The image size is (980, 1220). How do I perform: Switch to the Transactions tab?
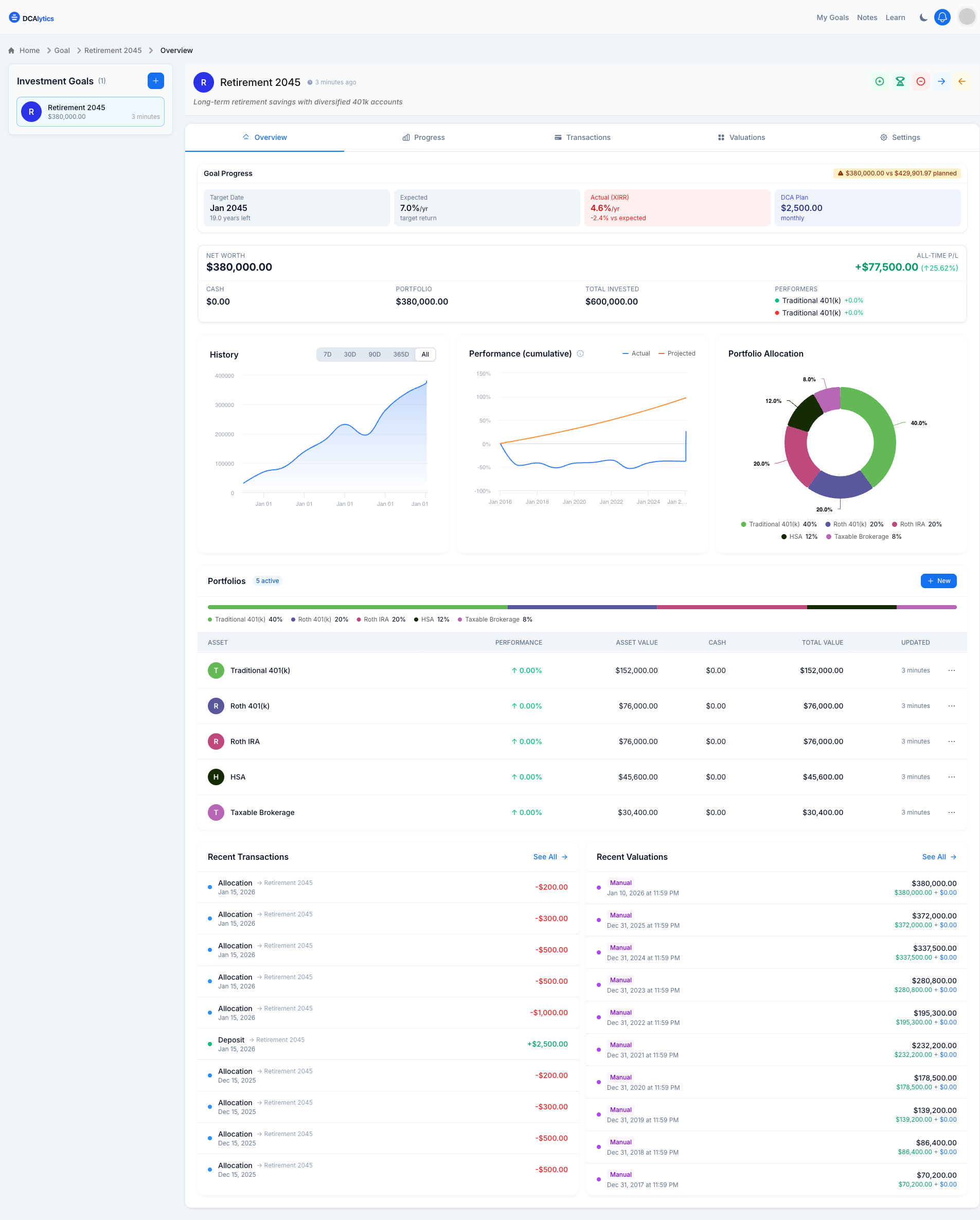582,137
